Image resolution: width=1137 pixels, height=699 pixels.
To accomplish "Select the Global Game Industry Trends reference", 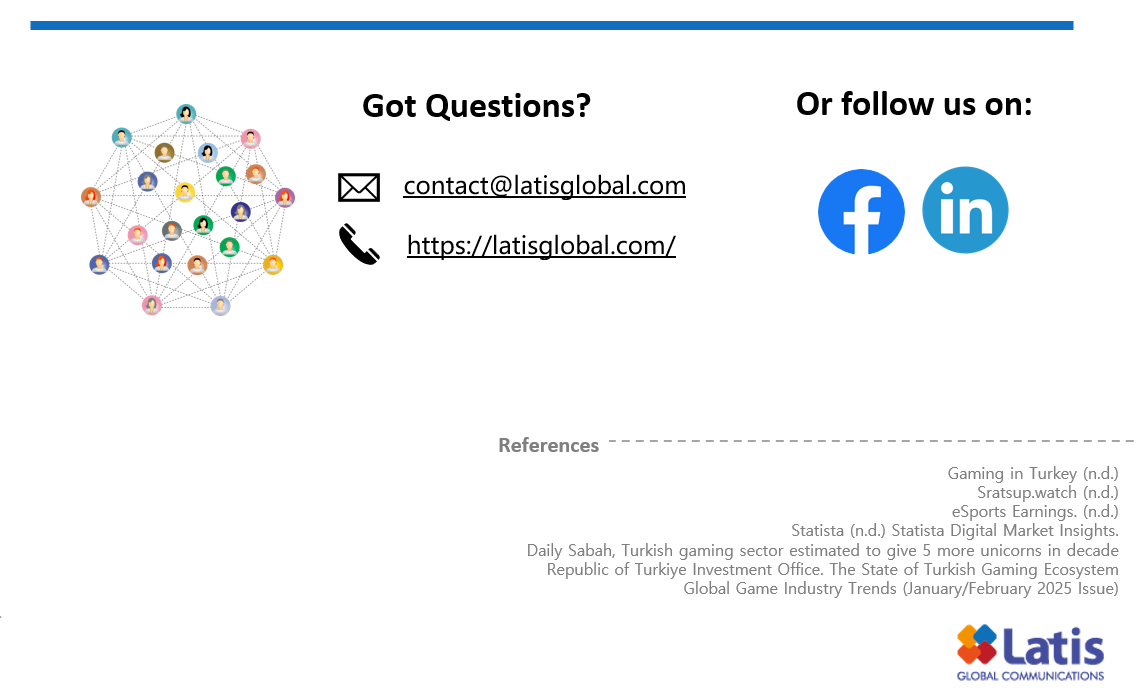I will click(x=900, y=588).
